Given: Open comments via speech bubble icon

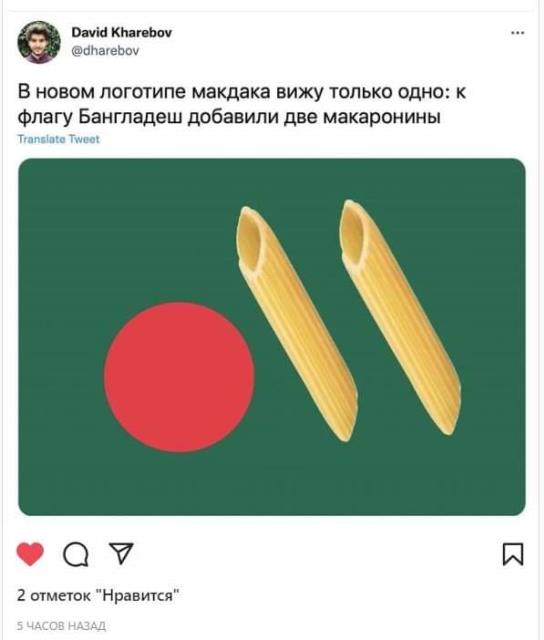Looking at the screenshot, I should [x=76, y=555].
